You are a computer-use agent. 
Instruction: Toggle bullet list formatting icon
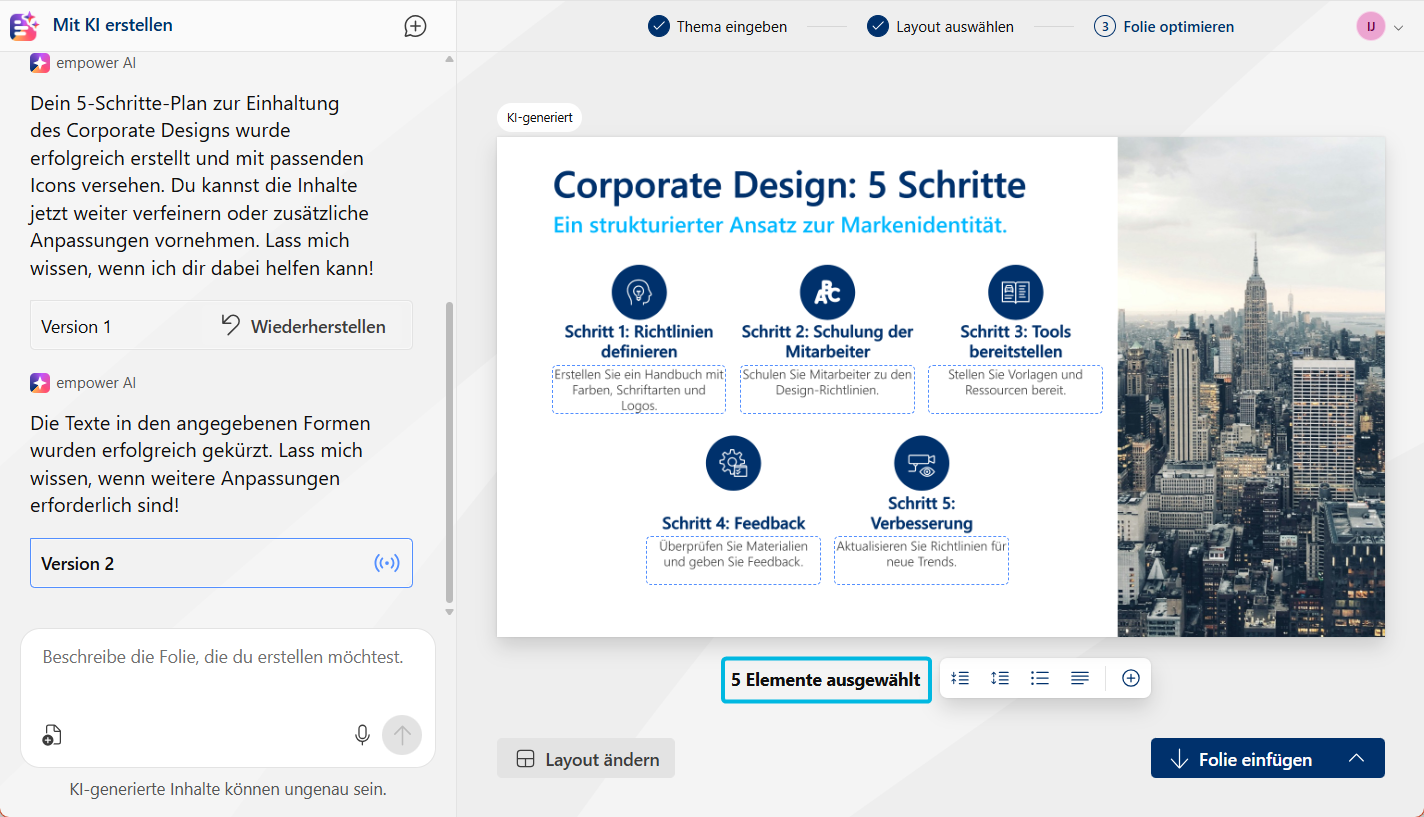1040,678
